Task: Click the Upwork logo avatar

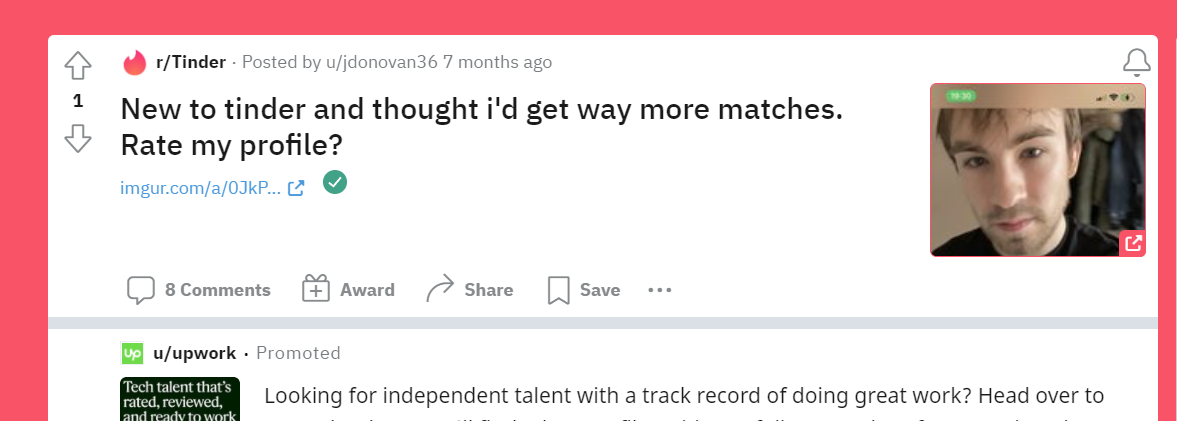Action: point(132,353)
